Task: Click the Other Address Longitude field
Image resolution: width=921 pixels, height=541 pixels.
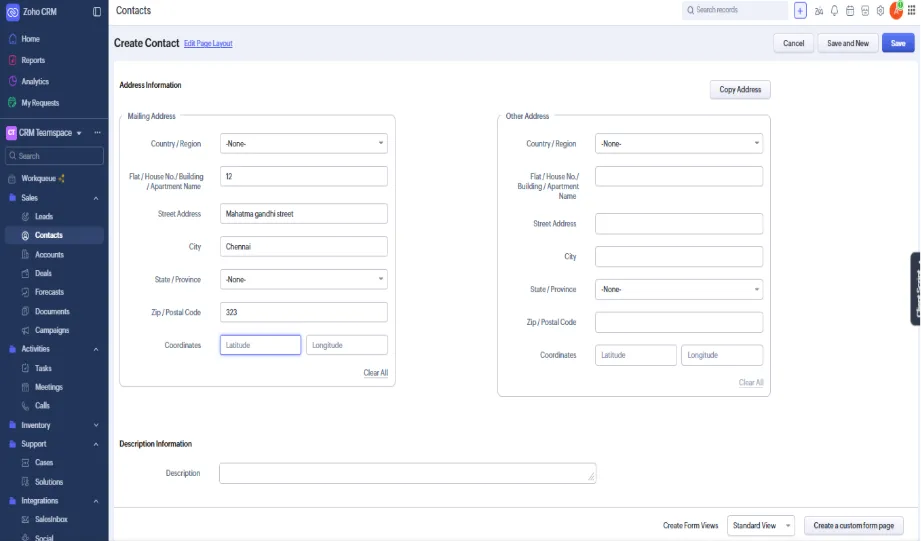Action: (722, 355)
